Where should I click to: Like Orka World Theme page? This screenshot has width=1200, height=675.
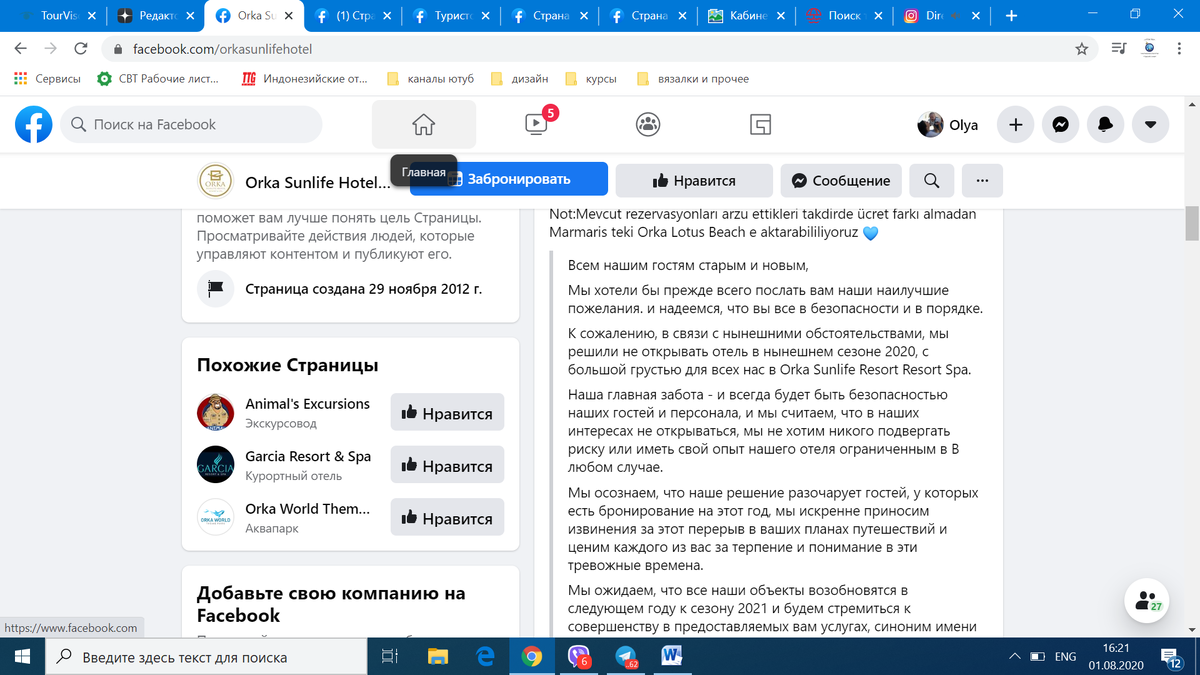coord(447,518)
